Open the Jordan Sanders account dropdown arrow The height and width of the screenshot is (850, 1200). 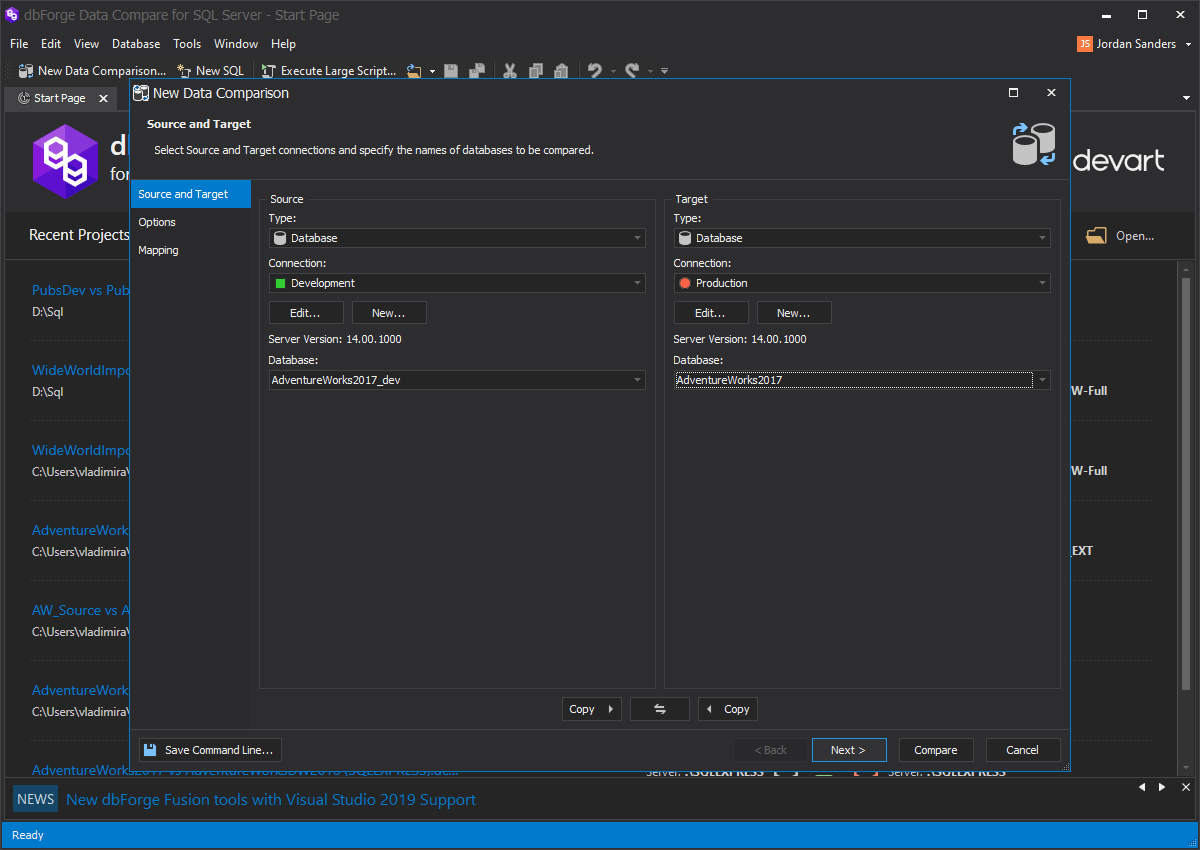pos(1189,44)
